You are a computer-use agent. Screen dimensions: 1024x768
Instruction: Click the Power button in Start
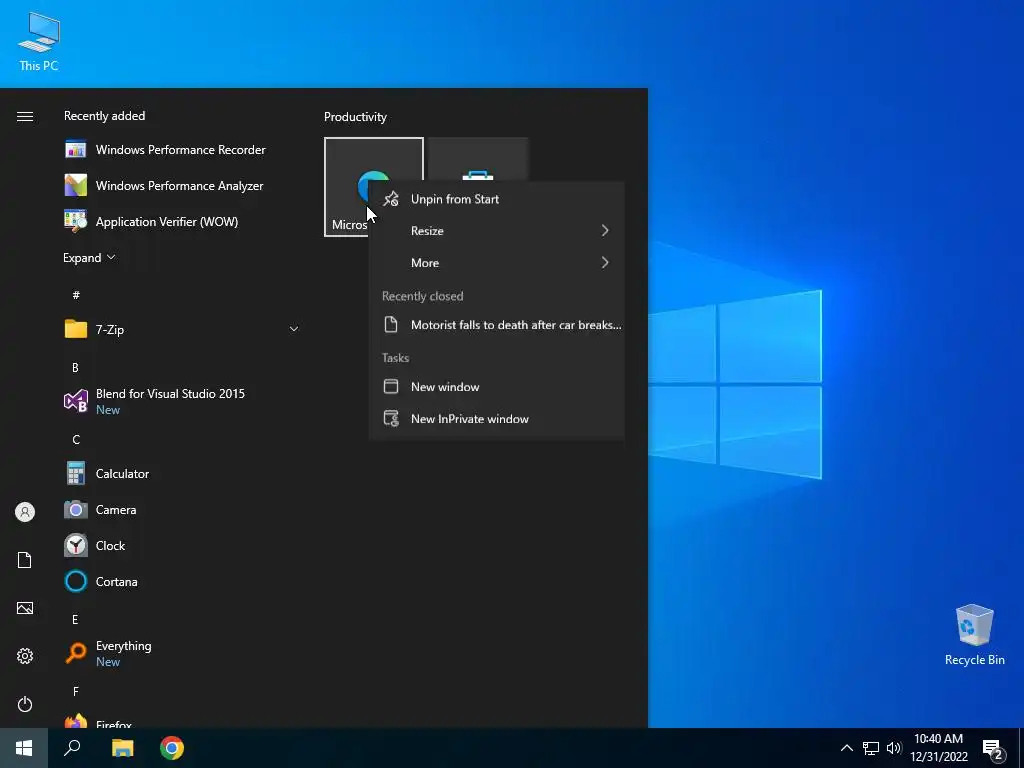click(x=25, y=704)
